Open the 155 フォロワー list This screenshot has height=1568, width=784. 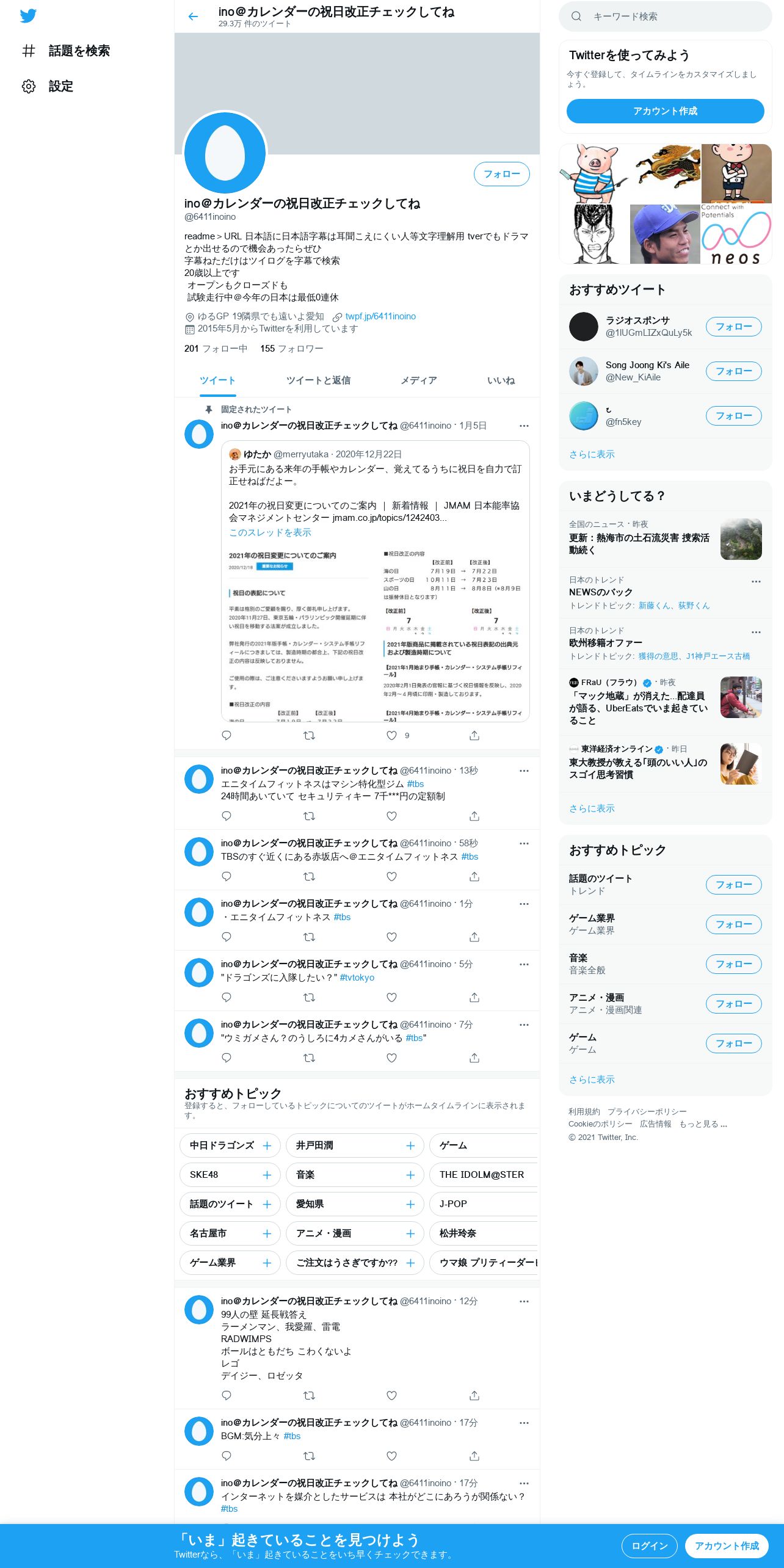point(291,349)
